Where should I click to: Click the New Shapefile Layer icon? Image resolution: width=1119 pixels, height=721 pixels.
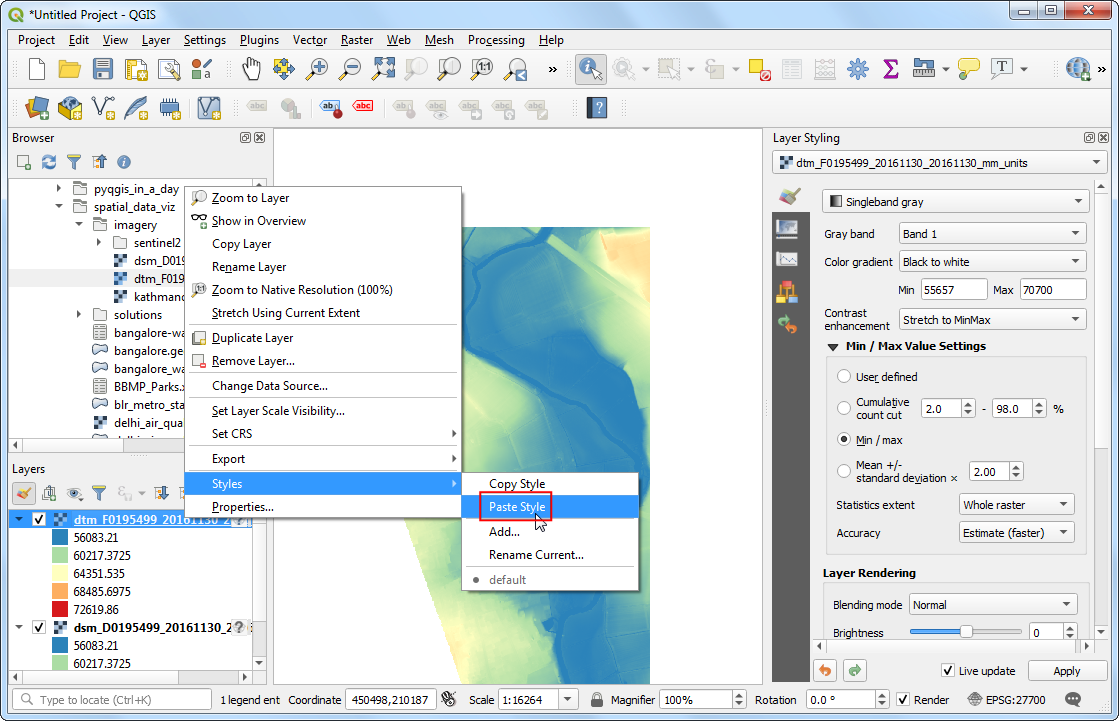(103, 109)
